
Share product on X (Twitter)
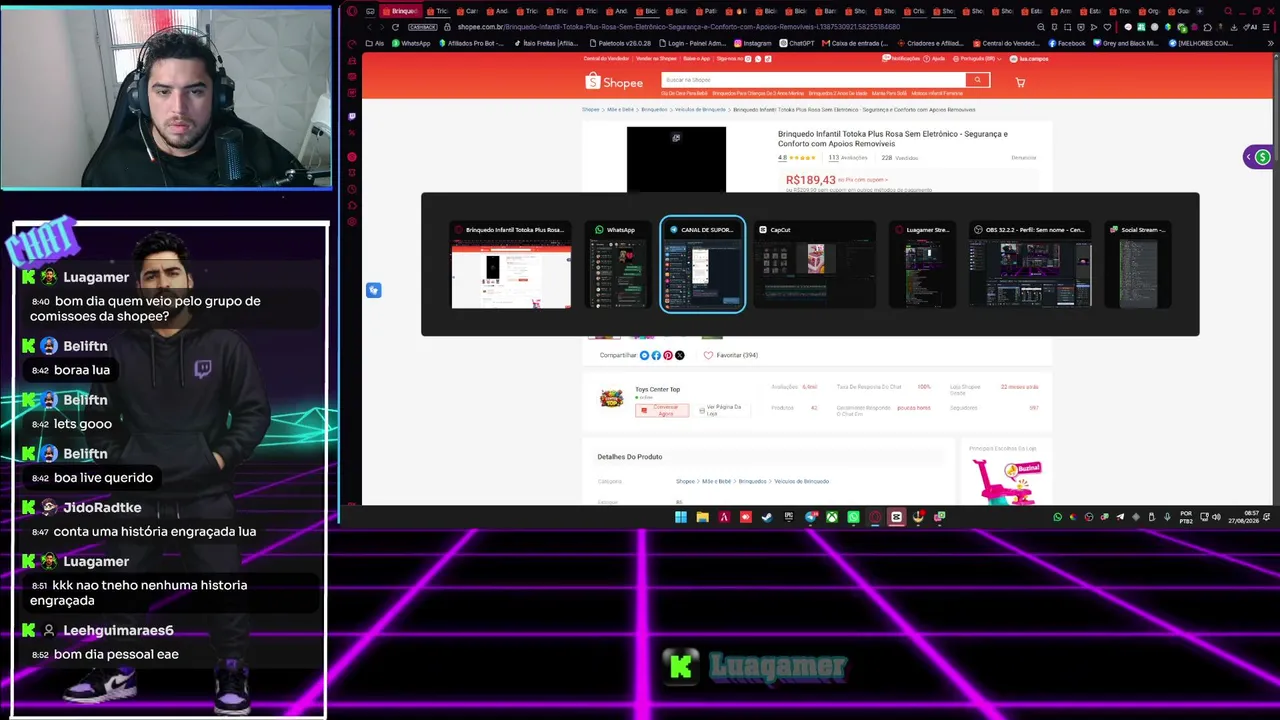[680, 355]
